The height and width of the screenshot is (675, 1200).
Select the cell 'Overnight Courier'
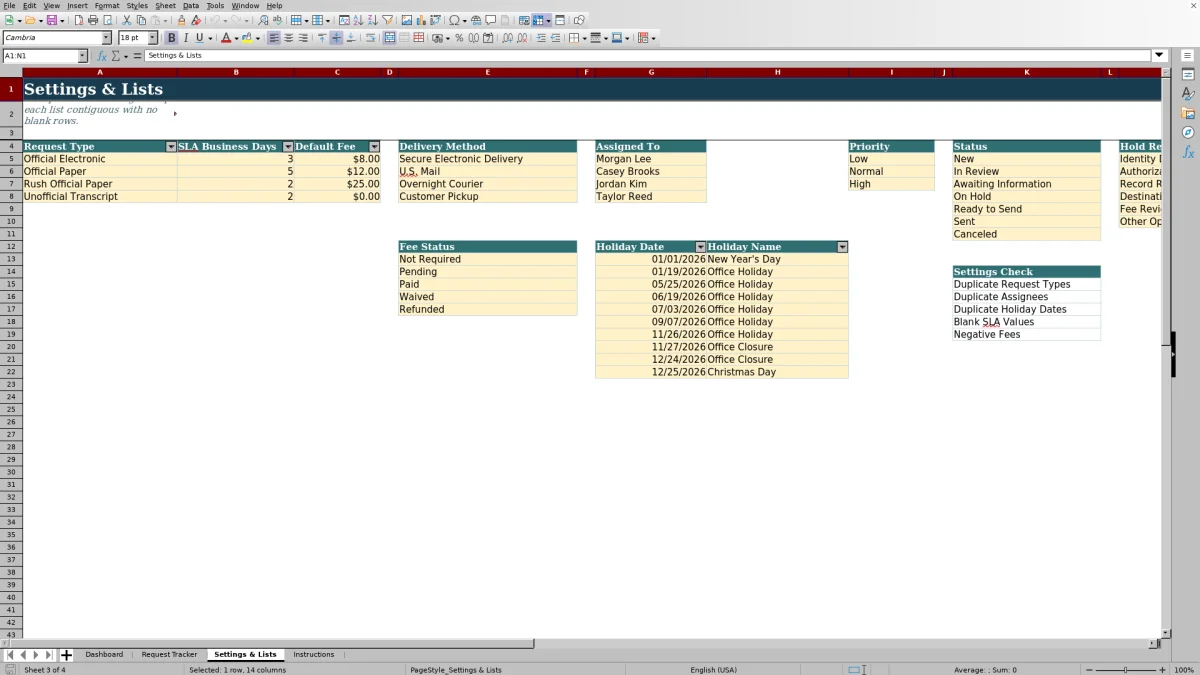[x=488, y=184]
